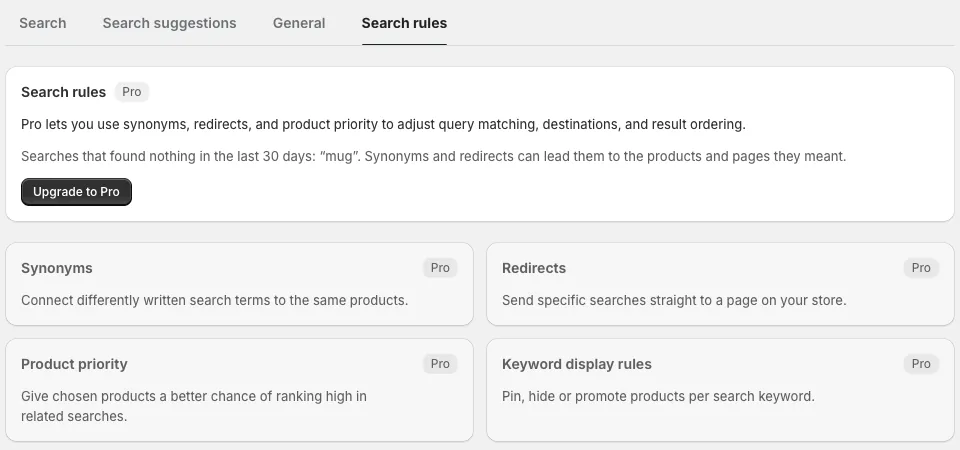
Task: Click the Product priority heading
Action: (x=74, y=364)
